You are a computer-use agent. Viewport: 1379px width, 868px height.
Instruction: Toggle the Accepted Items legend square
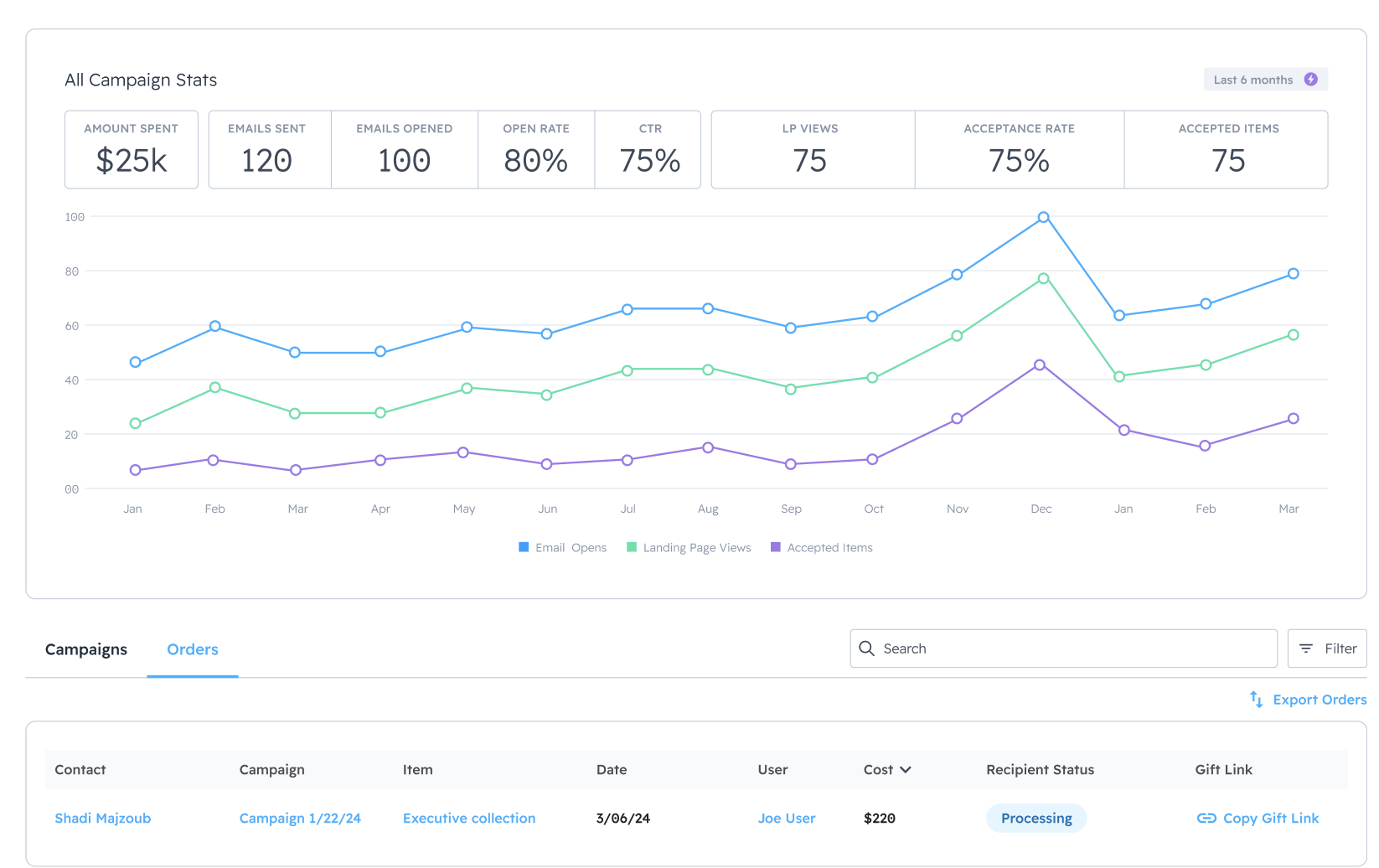[x=775, y=547]
